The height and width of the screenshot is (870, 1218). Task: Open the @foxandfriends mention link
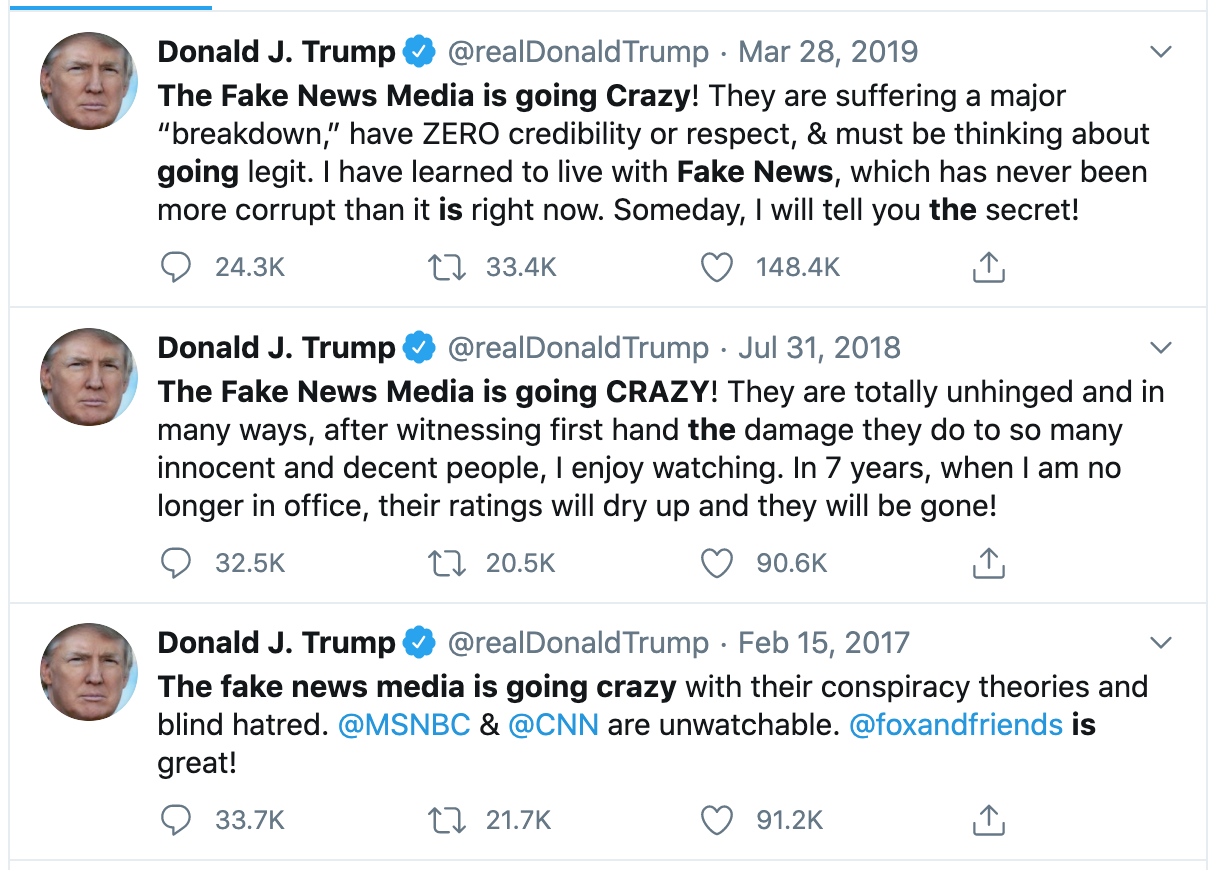tap(957, 724)
